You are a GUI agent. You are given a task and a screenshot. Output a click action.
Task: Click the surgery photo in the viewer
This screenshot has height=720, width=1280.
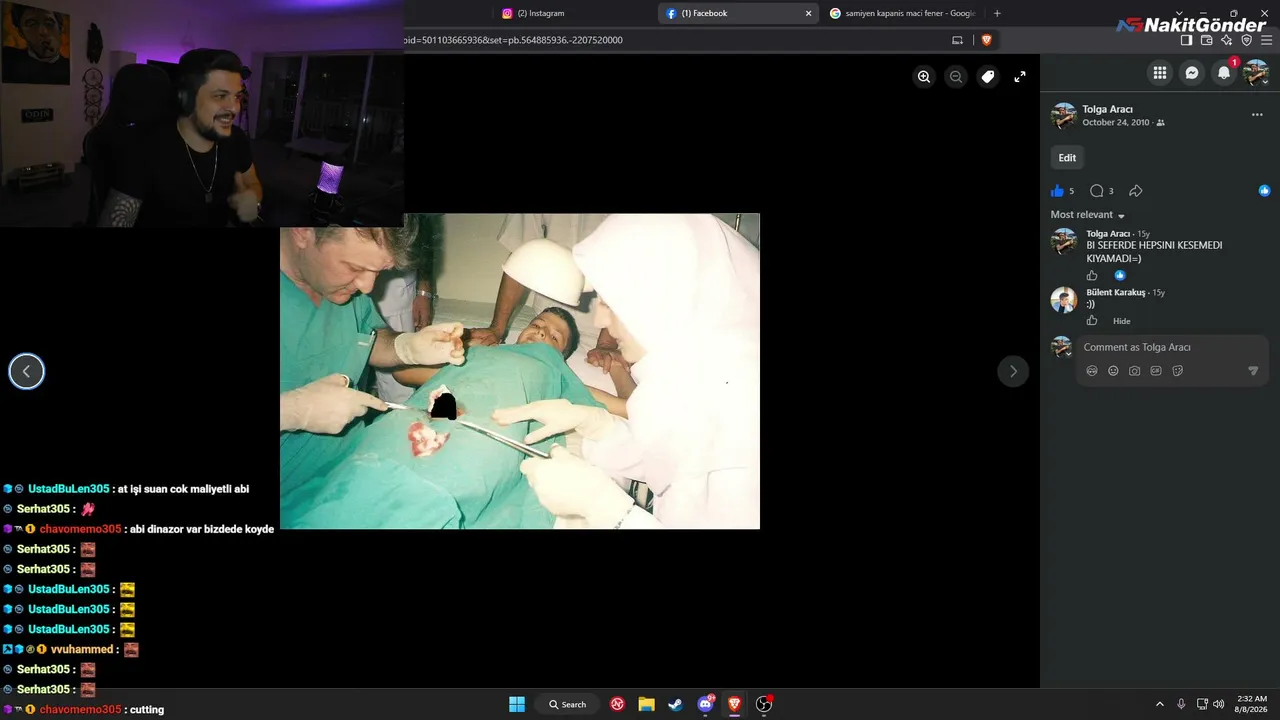point(520,371)
